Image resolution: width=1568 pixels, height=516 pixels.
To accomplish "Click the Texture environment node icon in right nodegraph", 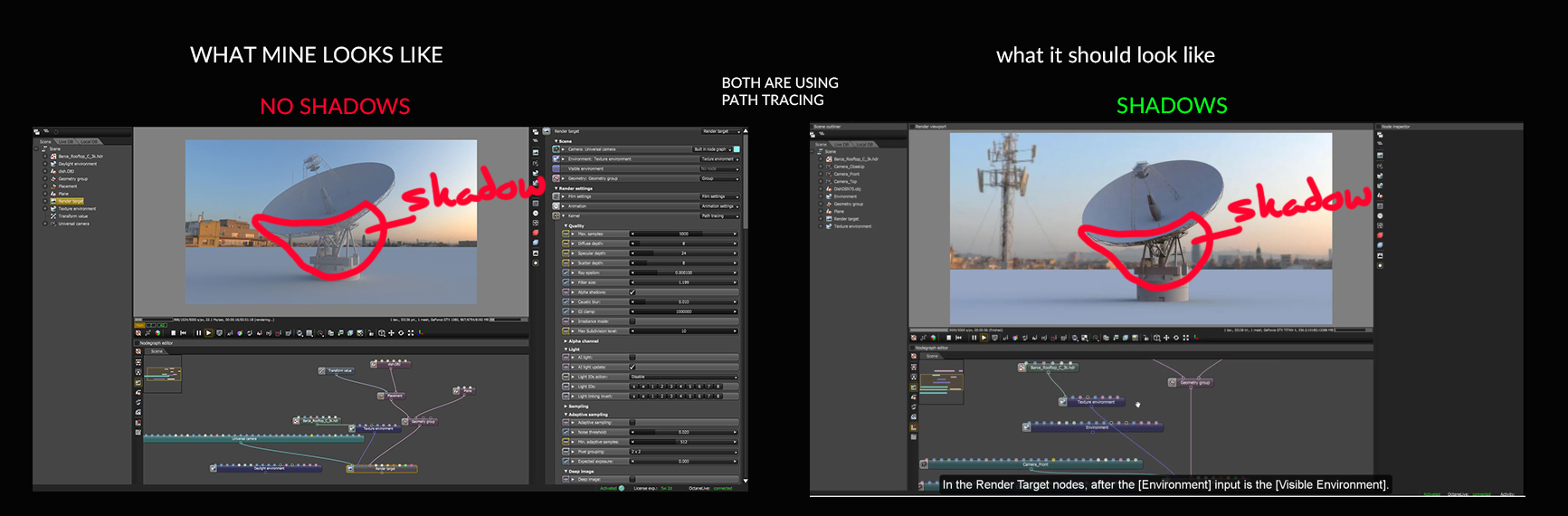I will 1062,402.
